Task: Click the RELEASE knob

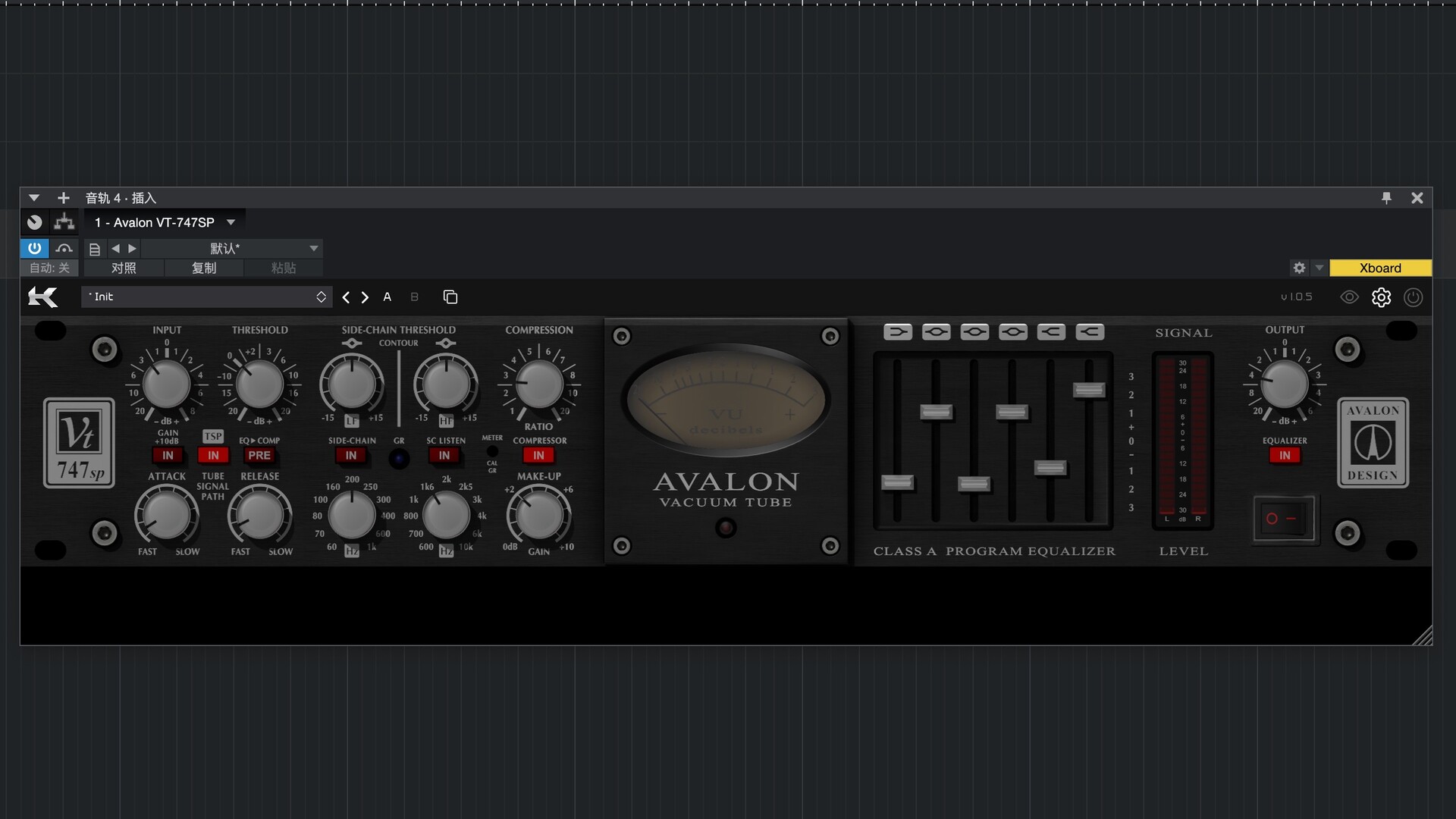Action: point(260,516)
